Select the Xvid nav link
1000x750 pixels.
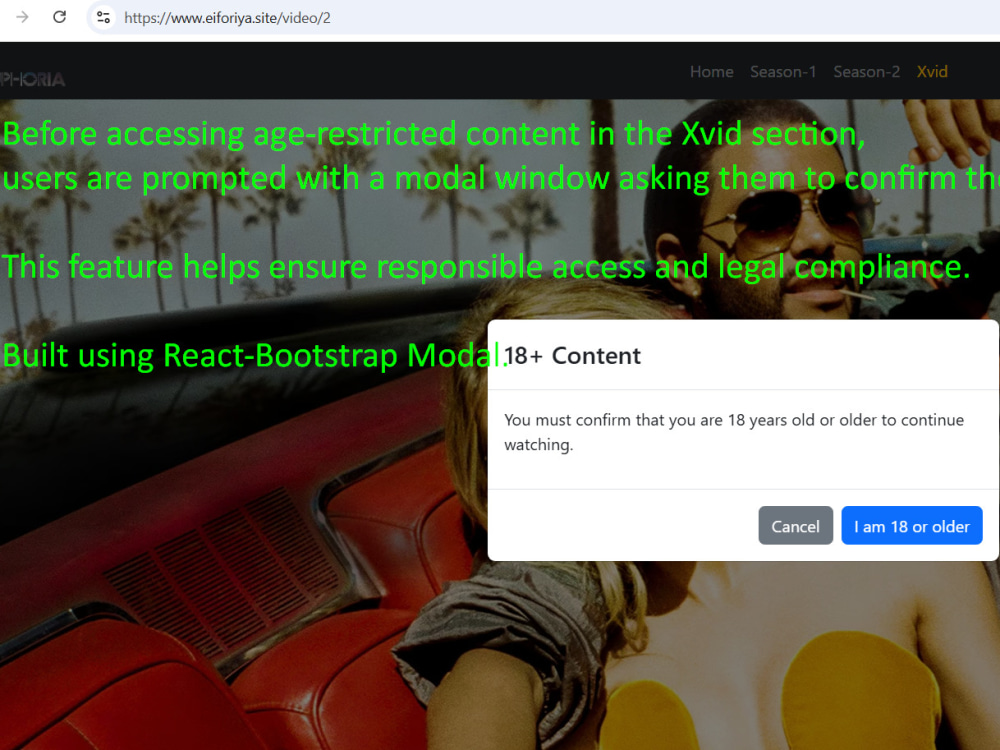tap(932, 72)
